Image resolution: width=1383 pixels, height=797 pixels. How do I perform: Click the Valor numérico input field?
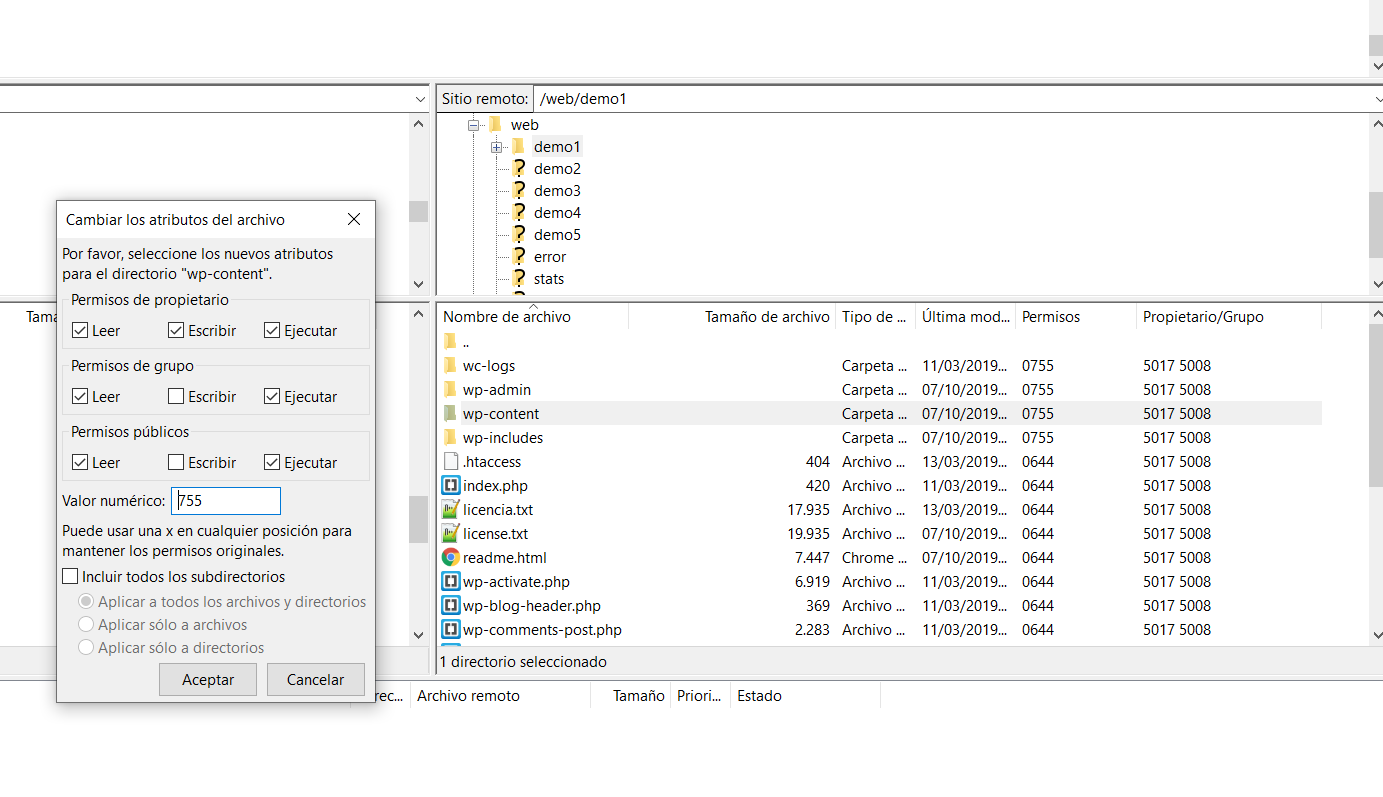(x=226, y=501)
